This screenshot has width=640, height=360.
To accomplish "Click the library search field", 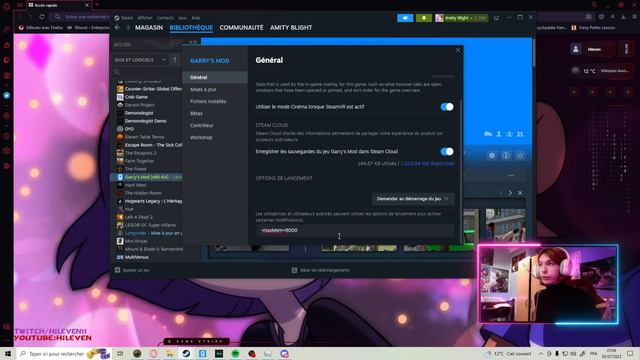I will pyautogui.click(x=147, y=72).
